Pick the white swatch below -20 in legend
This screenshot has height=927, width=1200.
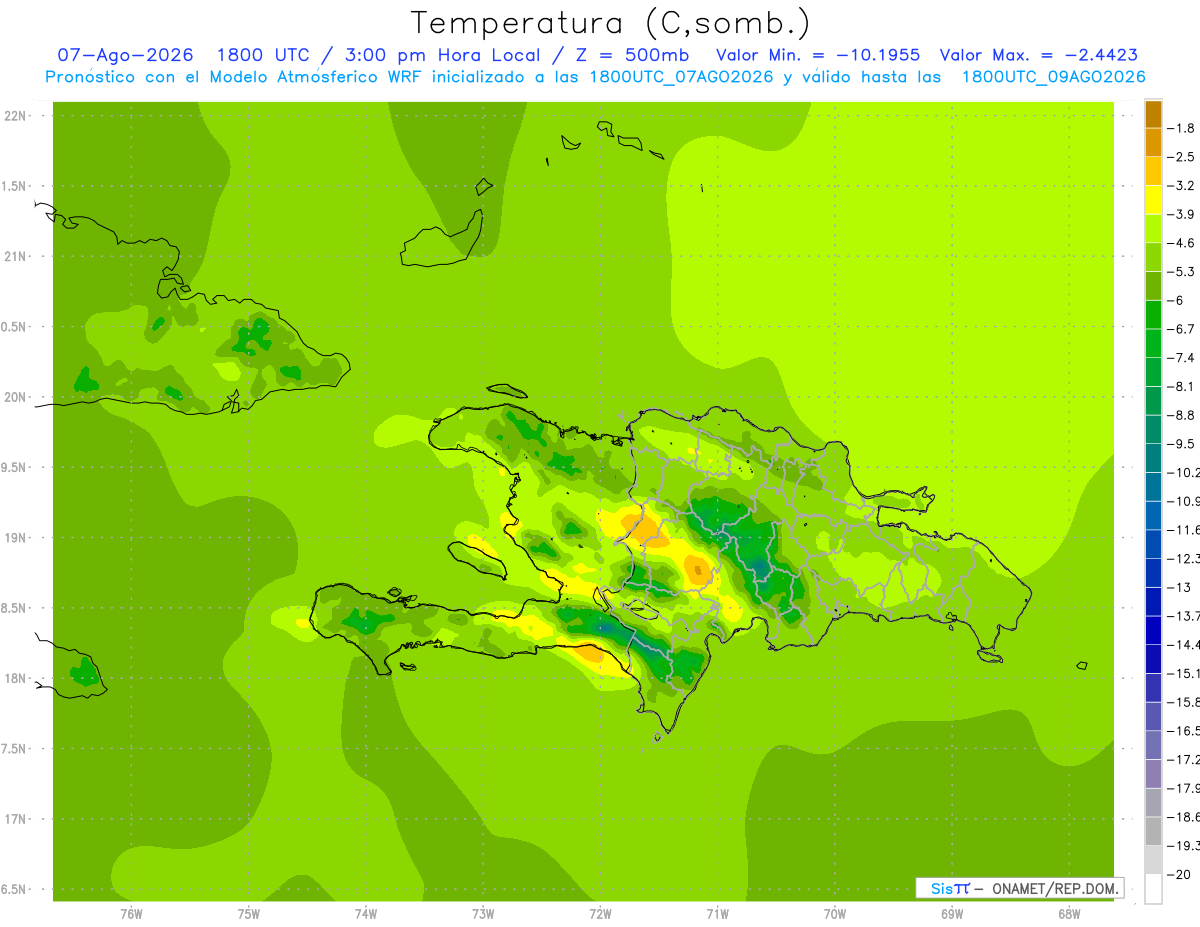coord(1153,888)
